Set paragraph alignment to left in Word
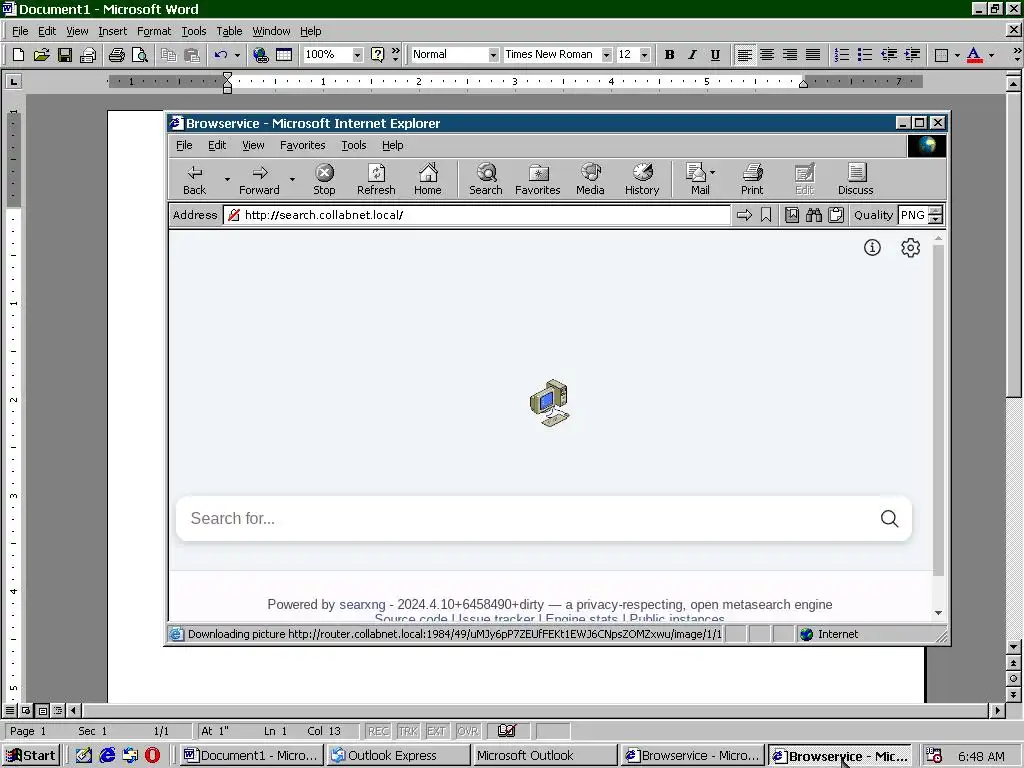Viewport: 1024px width, 768px height. (744, 55)
